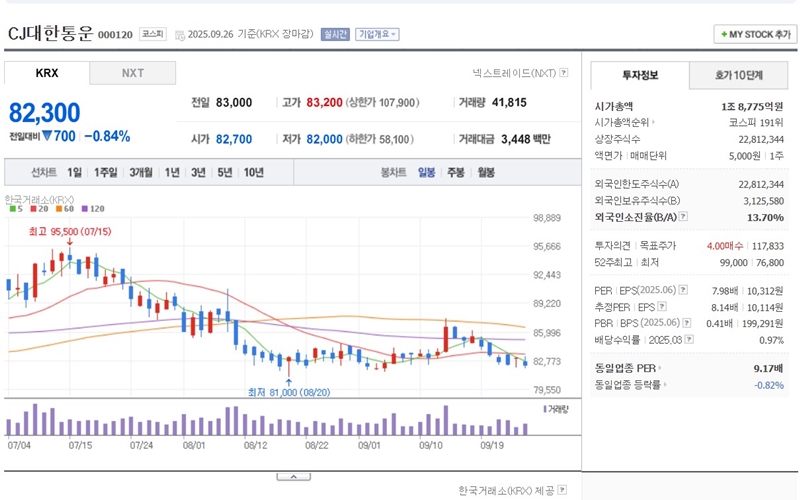
Task: Click help icon beside 배당수익률 2025.03
Action: tap(689, 339)
